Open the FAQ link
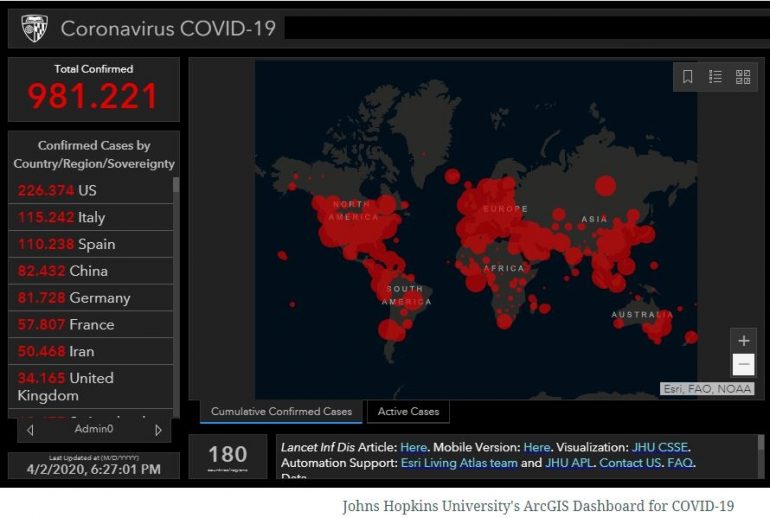Image resolution: width=770 pixels, height=518 pixels. coord(680,463)
